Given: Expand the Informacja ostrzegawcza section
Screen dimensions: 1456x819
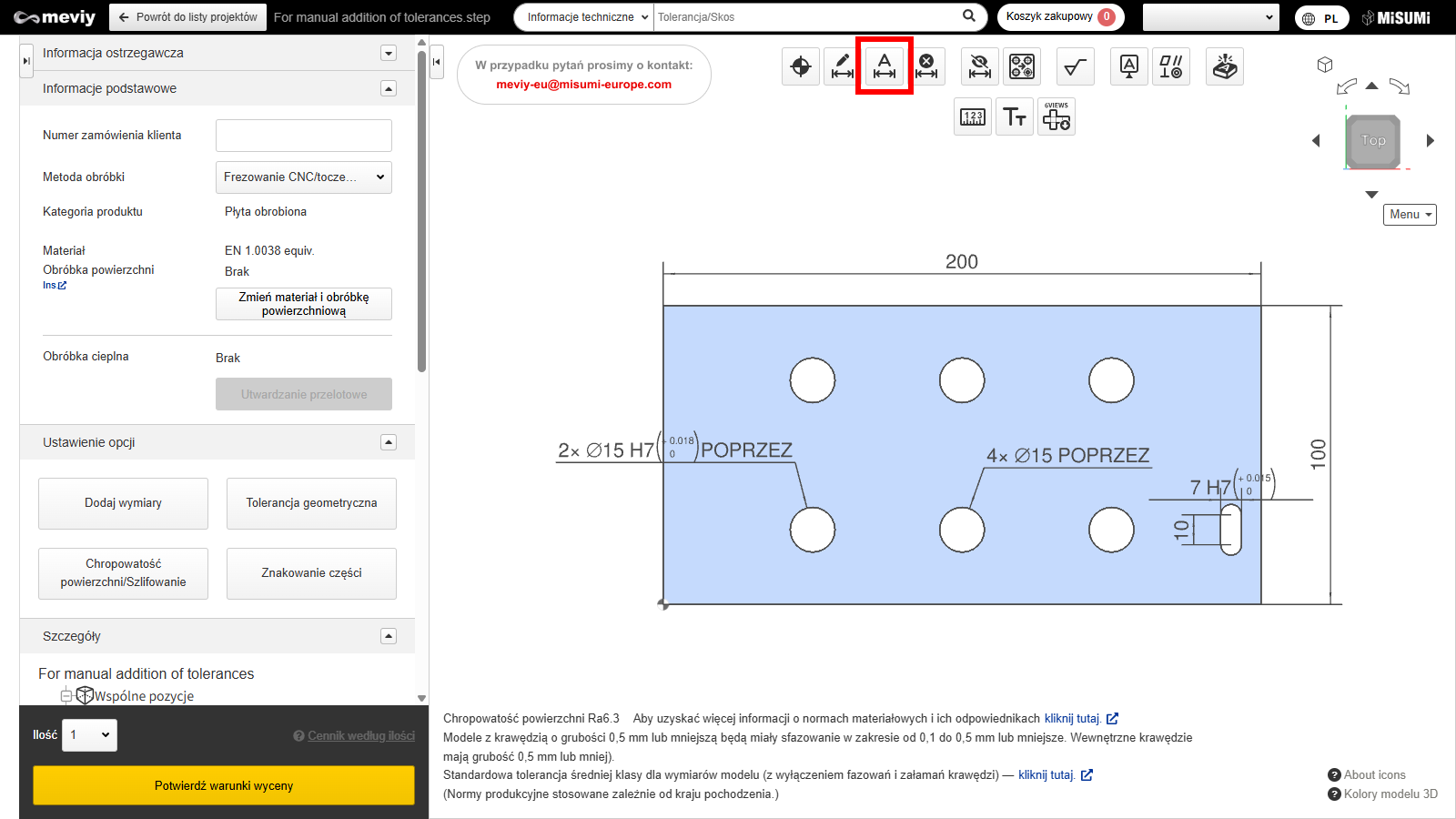Looking at the screenshot, I should pos(389,53).
